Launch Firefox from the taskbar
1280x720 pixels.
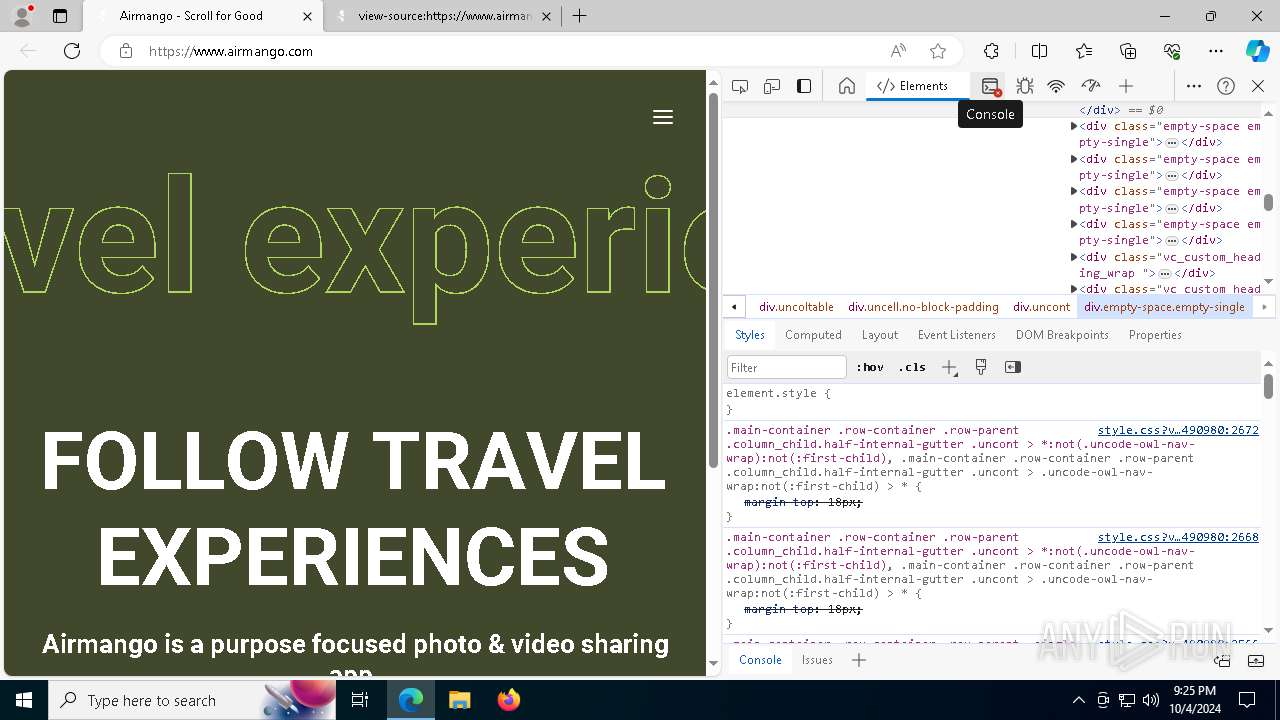point(509,700)
